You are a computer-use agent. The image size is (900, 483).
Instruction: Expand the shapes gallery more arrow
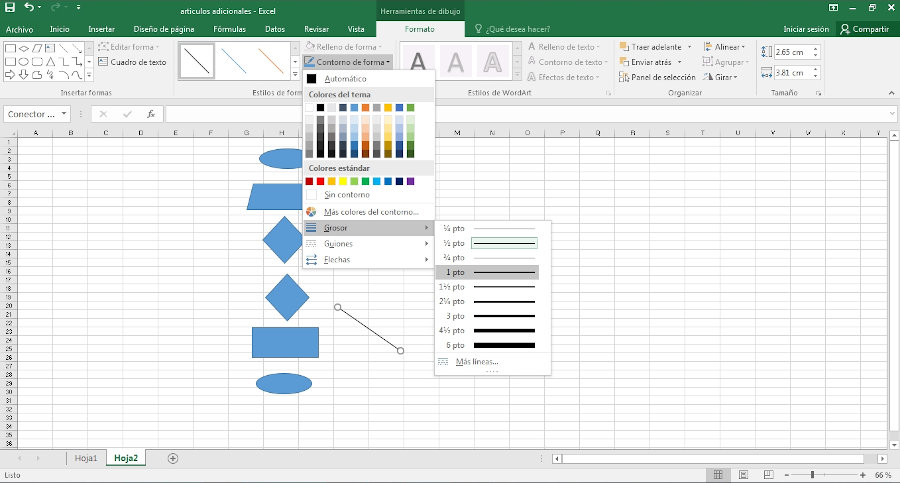click(89, 75)
